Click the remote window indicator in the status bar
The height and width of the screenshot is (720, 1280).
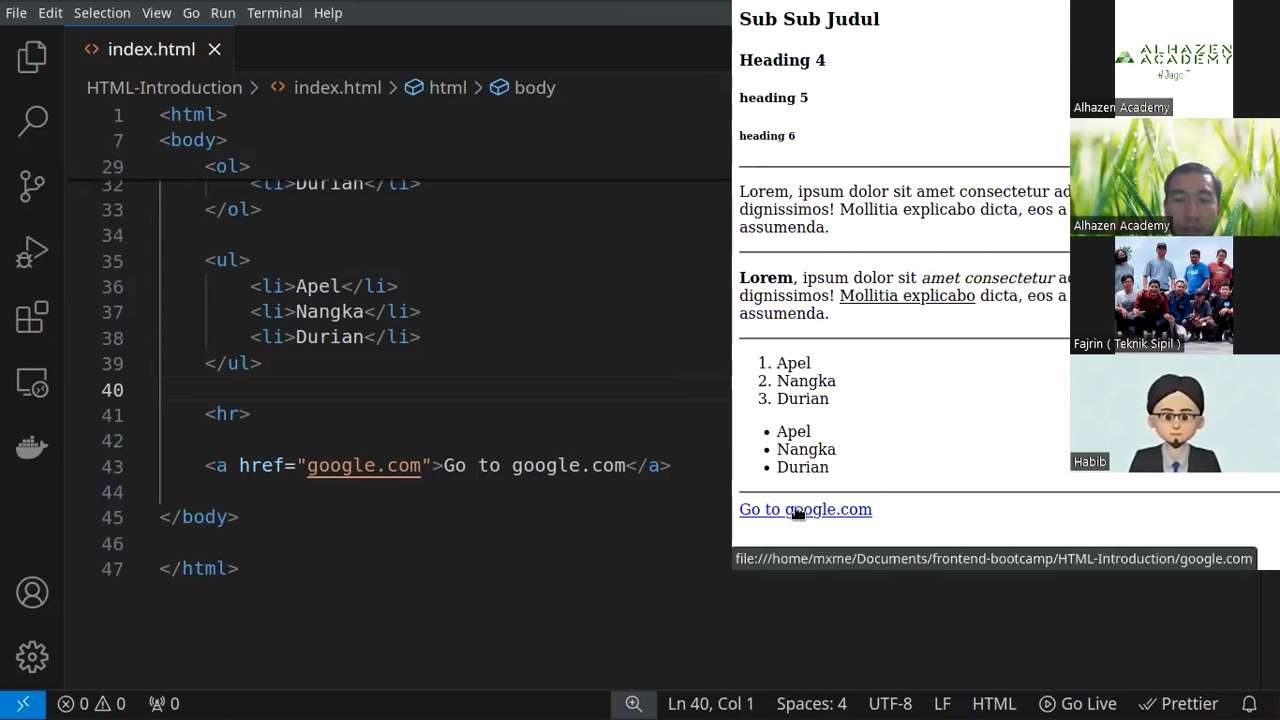[23, 704]
